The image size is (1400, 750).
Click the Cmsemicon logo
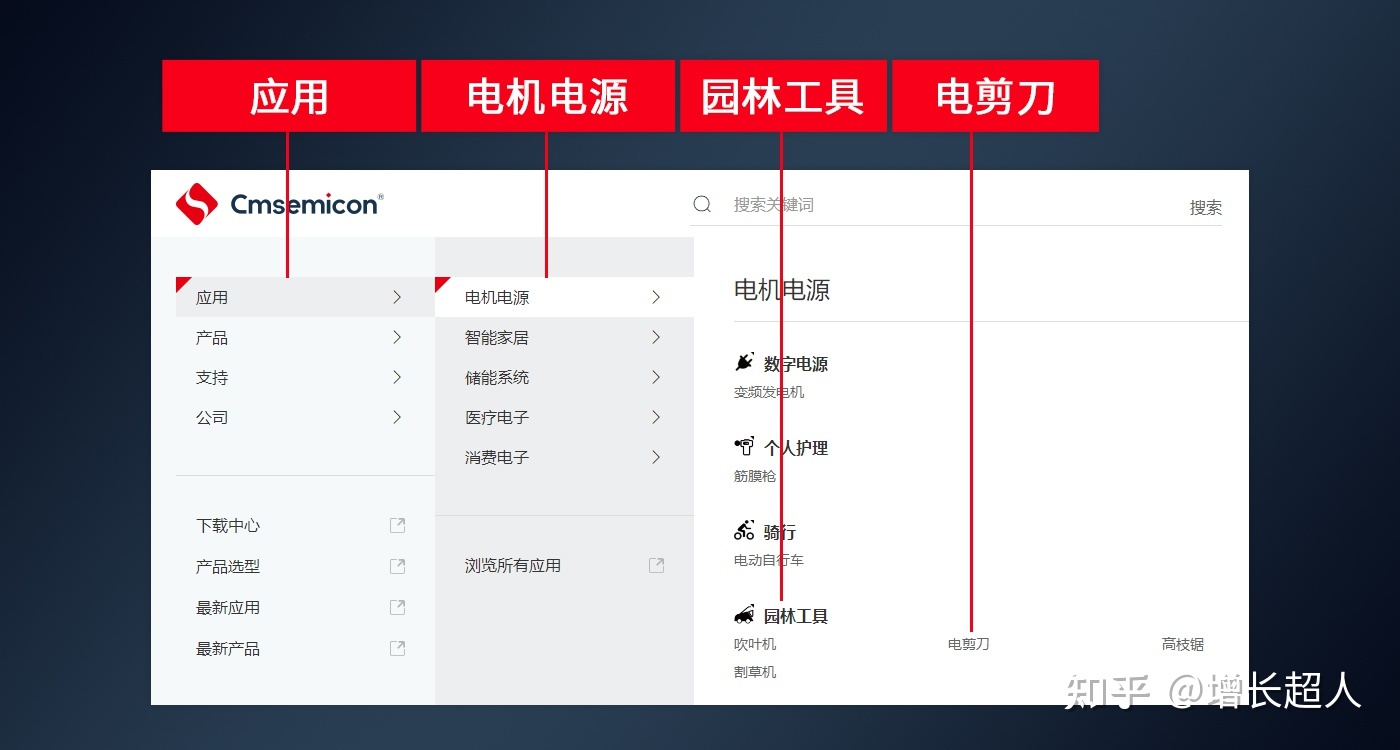[279, 204]
